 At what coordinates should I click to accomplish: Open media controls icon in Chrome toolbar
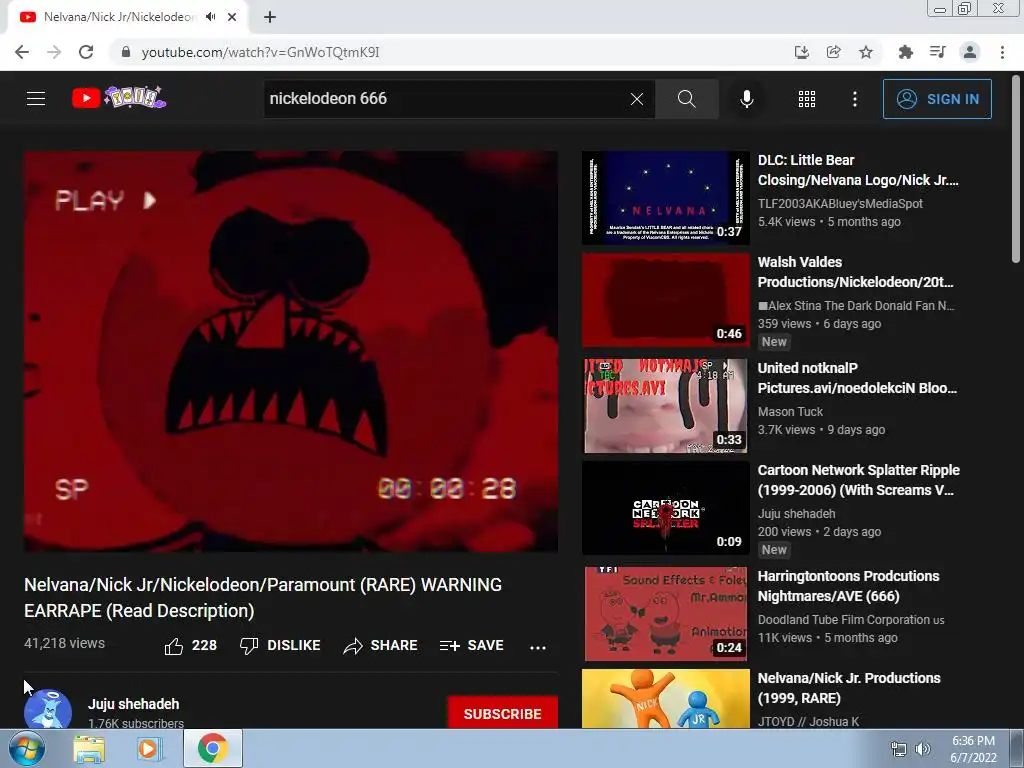pyautogui.click(x=937, y=52)
